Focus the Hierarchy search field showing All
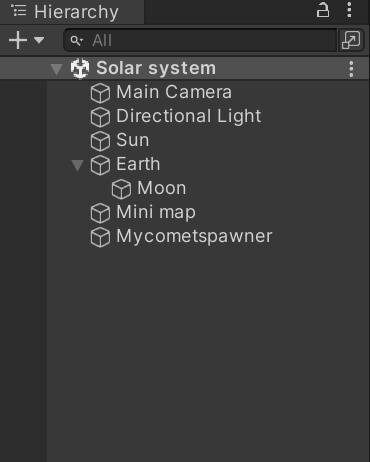This screenshot has width=370, height=462. click(200, 40)
